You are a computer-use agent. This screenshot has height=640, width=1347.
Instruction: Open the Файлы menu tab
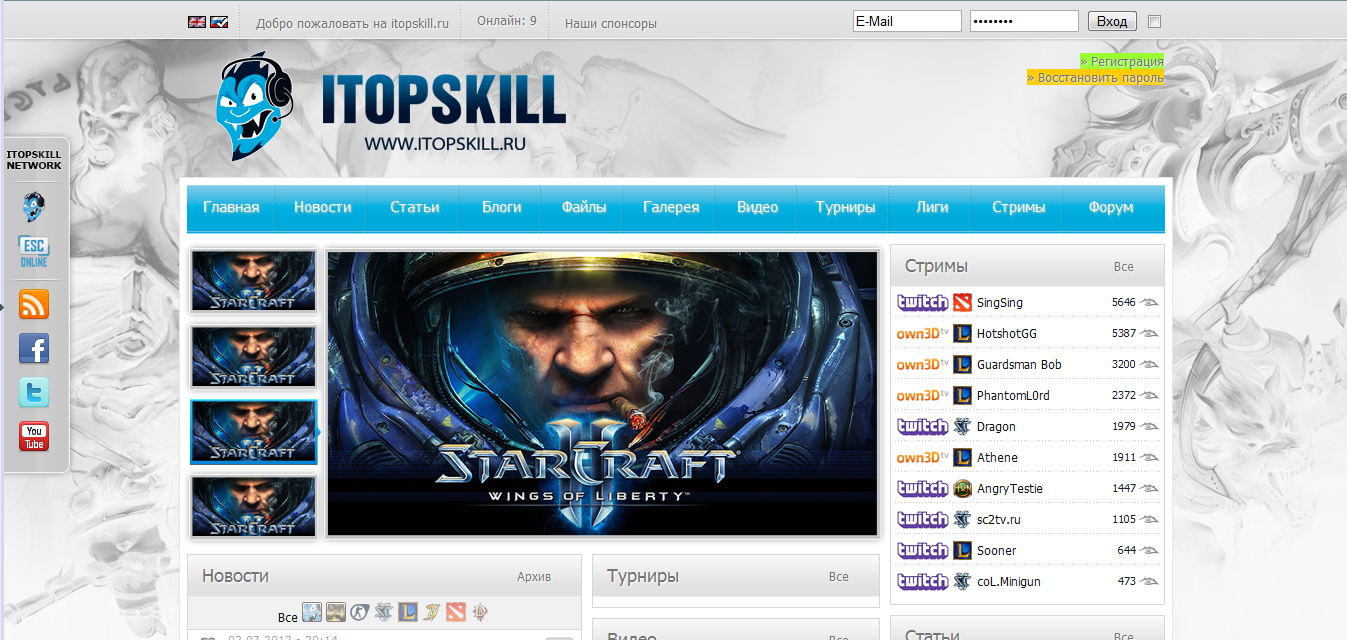pos(584,207)
